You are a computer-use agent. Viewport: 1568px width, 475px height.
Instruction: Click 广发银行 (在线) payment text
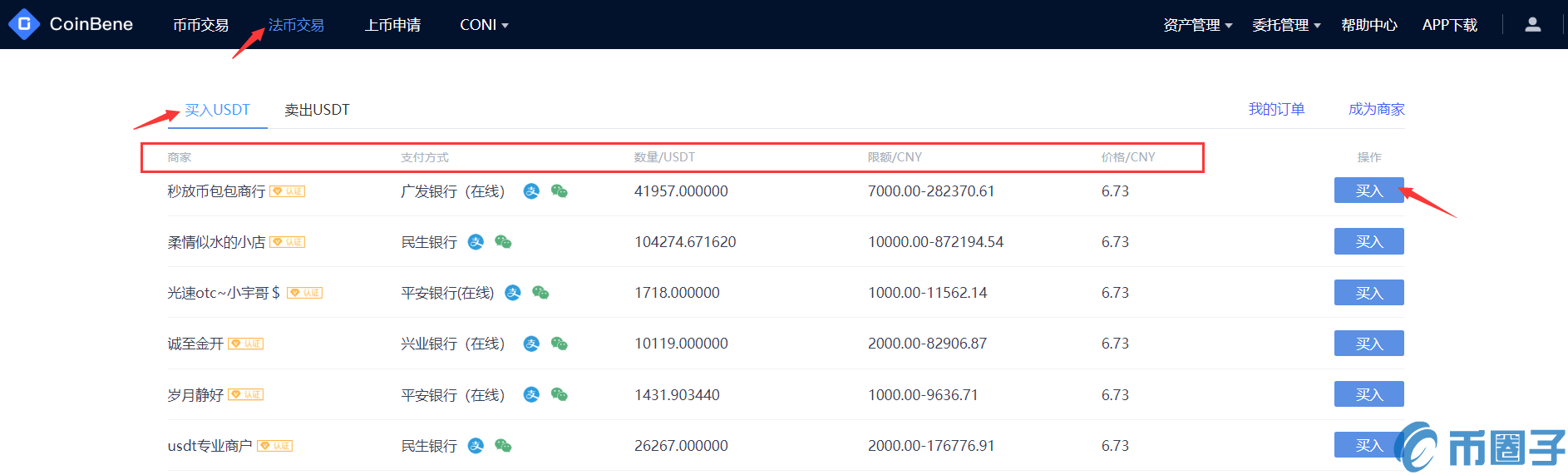tap(453, 191)
